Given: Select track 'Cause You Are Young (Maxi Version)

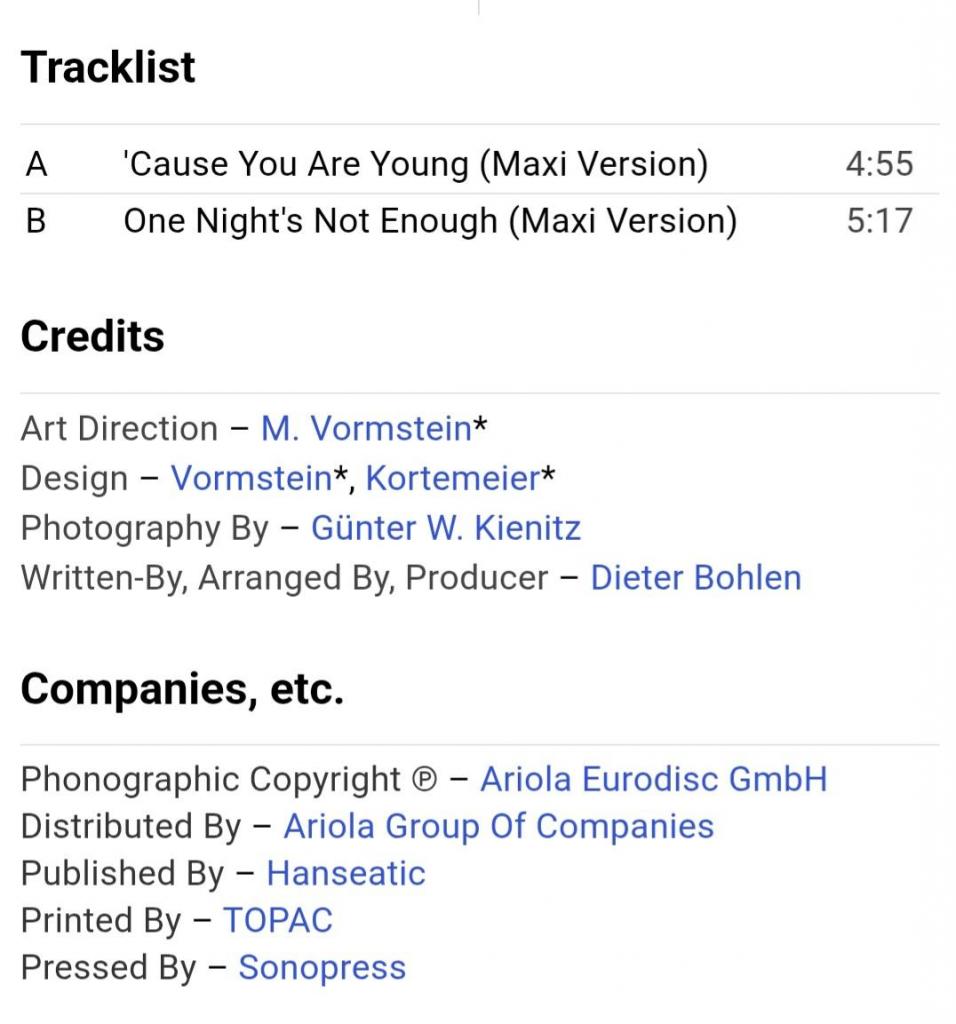Looking at the screenshot, I should click(x=414, y=164).
